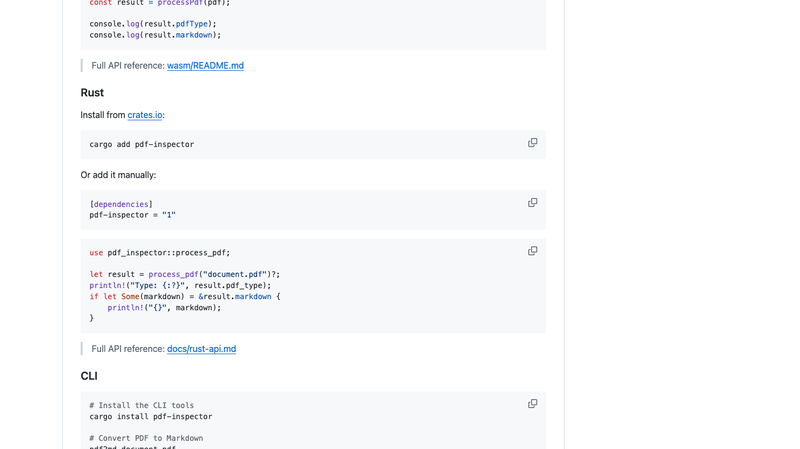Image resolution: width=800 pixels, height=449 pixels.
Task: Click the '# Install the CLI tools' comment
Action: pyautogui.click(x=142, y=406)
